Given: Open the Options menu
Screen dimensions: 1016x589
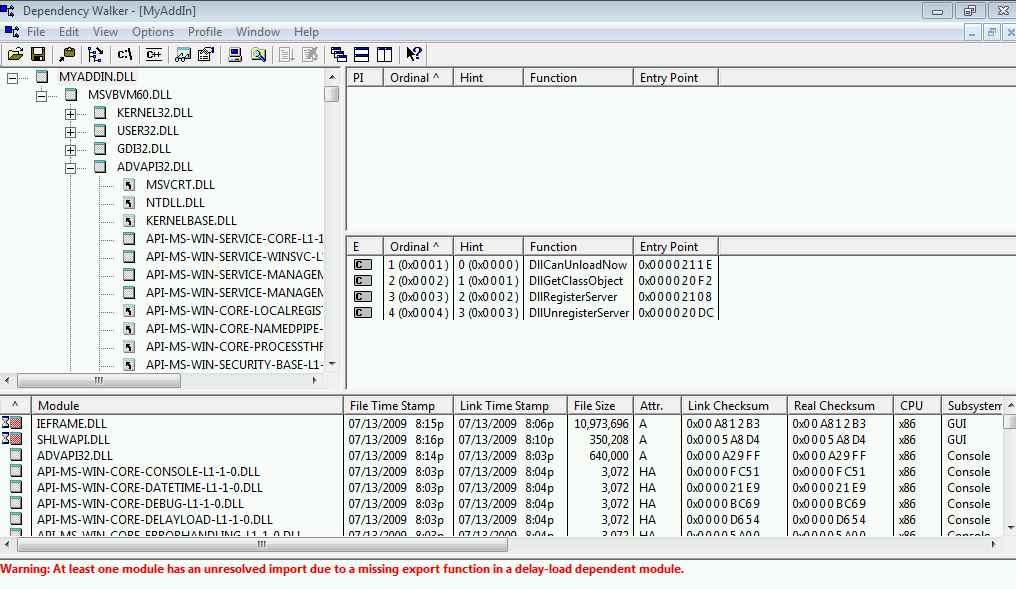Looking at the screenshot, I should 153,32.
